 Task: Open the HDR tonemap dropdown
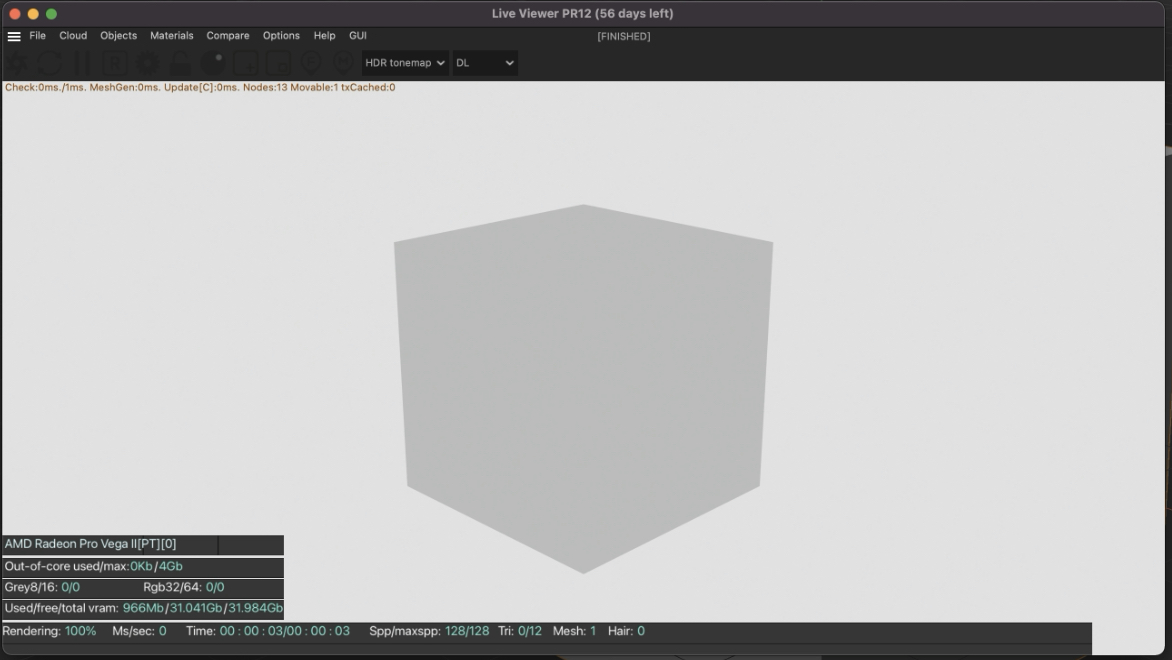point(405,63)
